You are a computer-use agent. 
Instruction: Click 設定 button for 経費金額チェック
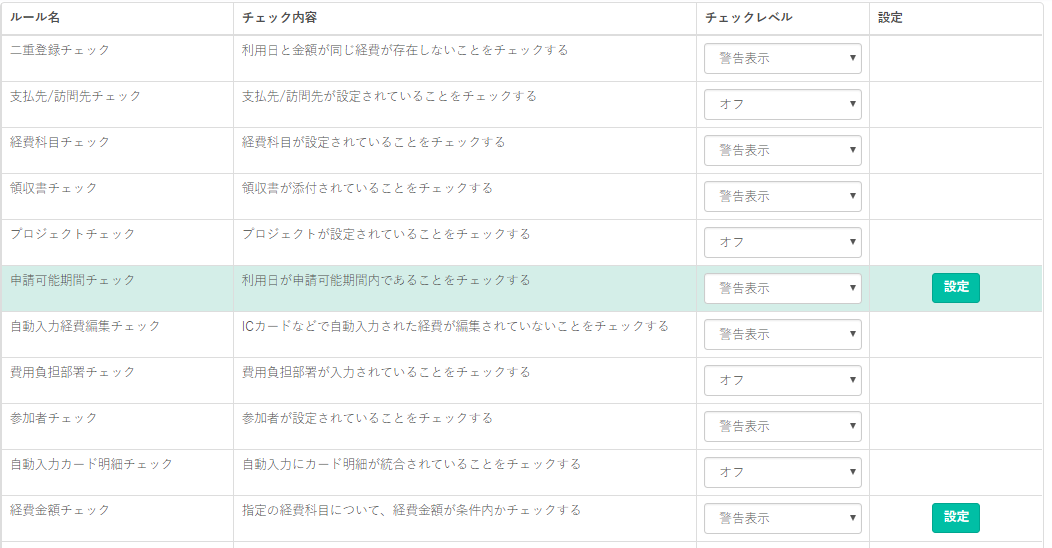click(955, 518)
